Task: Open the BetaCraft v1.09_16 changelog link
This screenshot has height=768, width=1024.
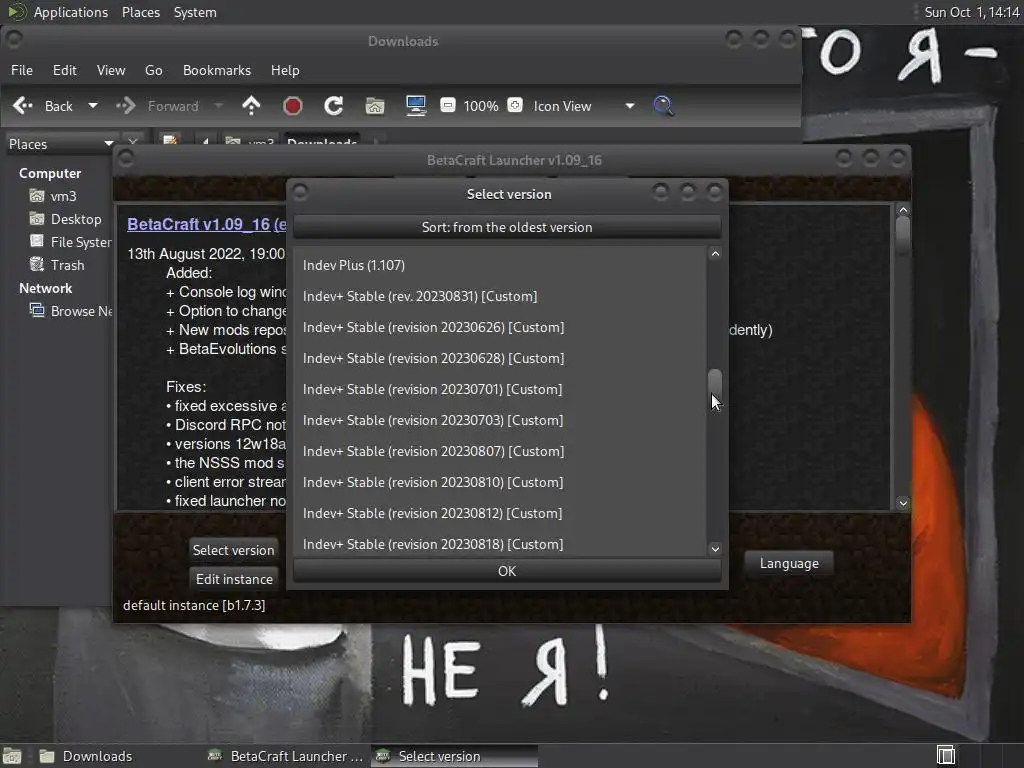Action: 206,224
